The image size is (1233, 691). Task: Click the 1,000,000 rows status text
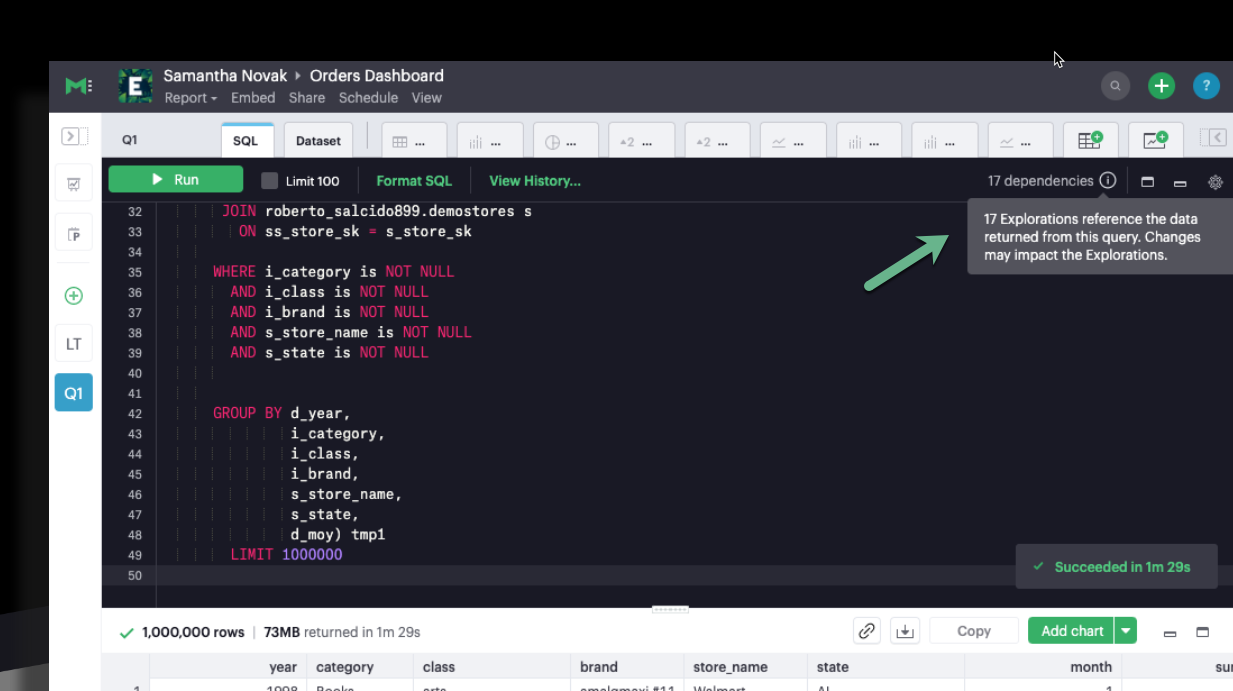[193, 632]
